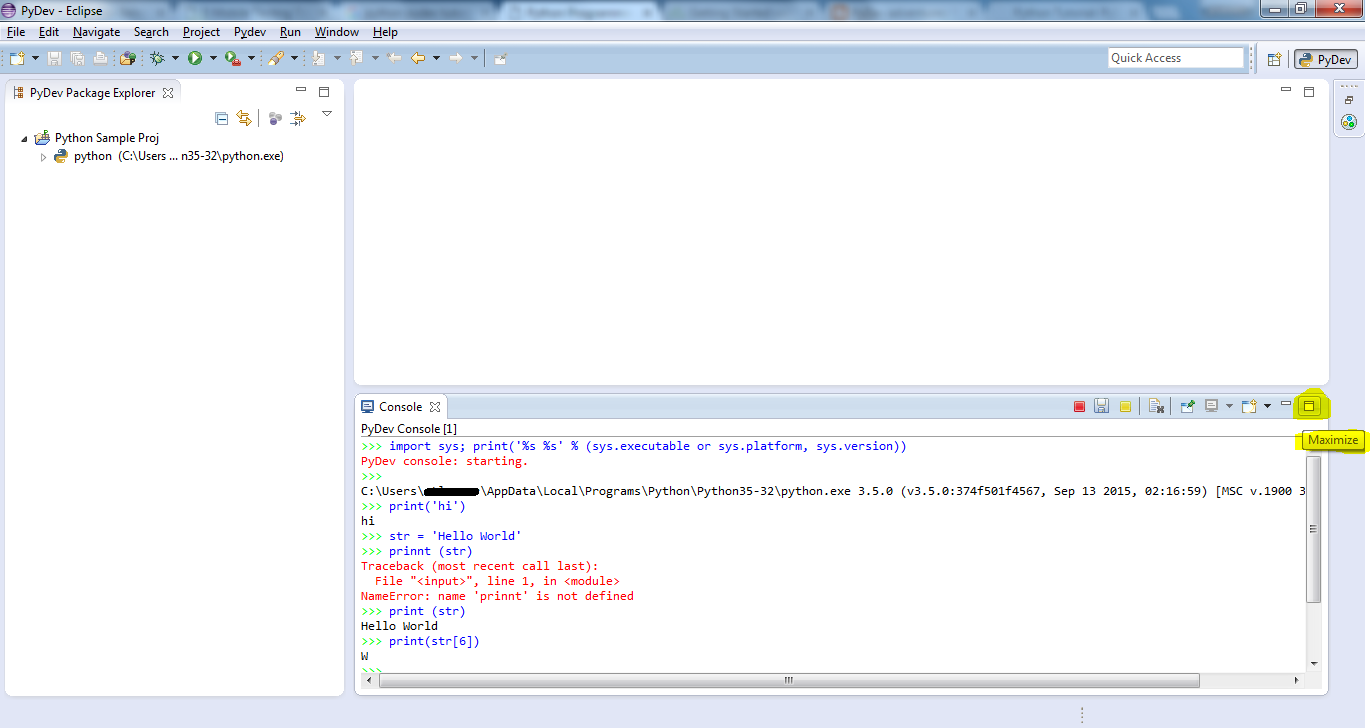Open the Debug dropdown arrow
The image size is (1370, 728).
click(x=175, y=58)
